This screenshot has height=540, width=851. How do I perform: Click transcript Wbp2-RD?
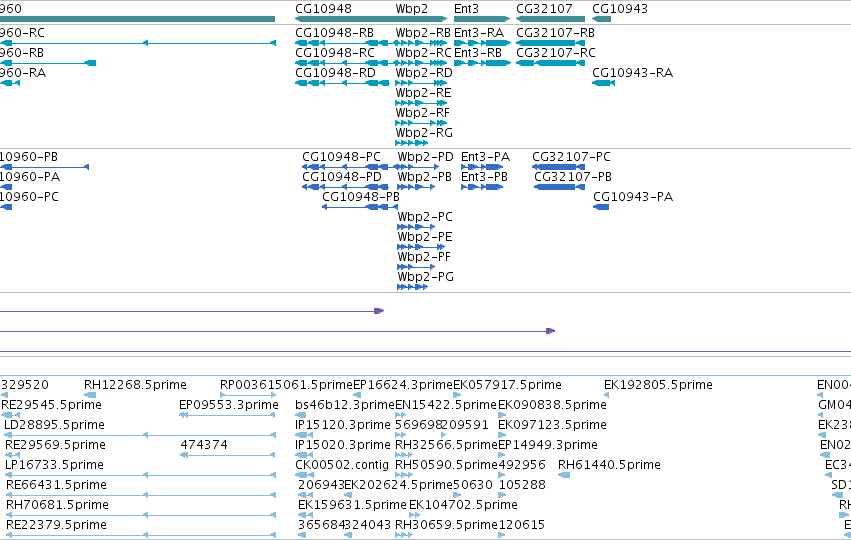click(424, 73)
